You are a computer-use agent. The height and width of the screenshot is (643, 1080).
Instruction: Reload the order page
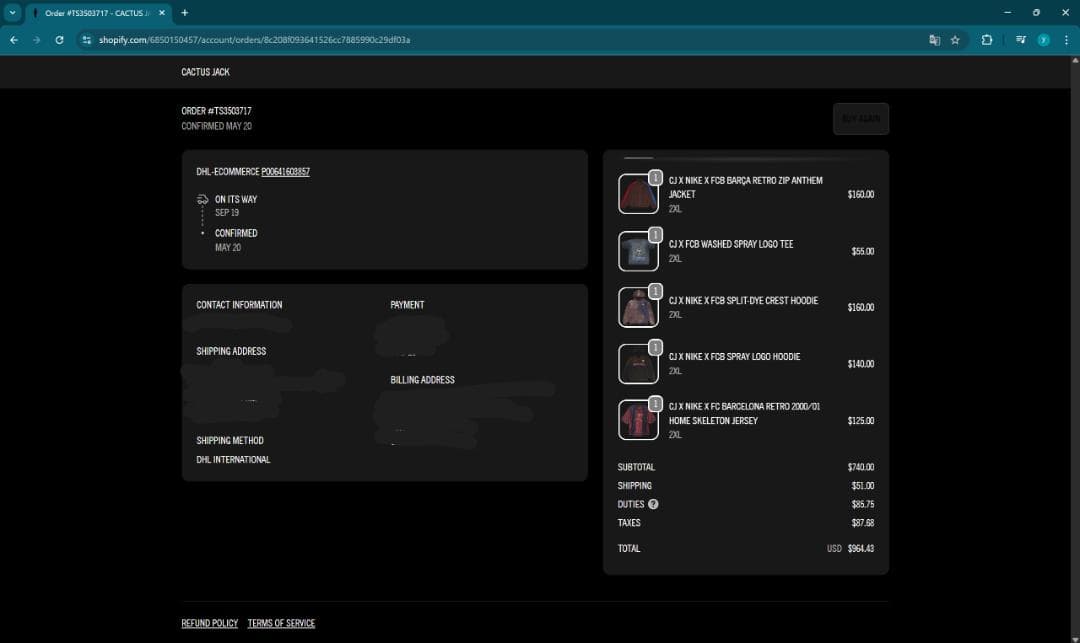(x=59, y=40)
